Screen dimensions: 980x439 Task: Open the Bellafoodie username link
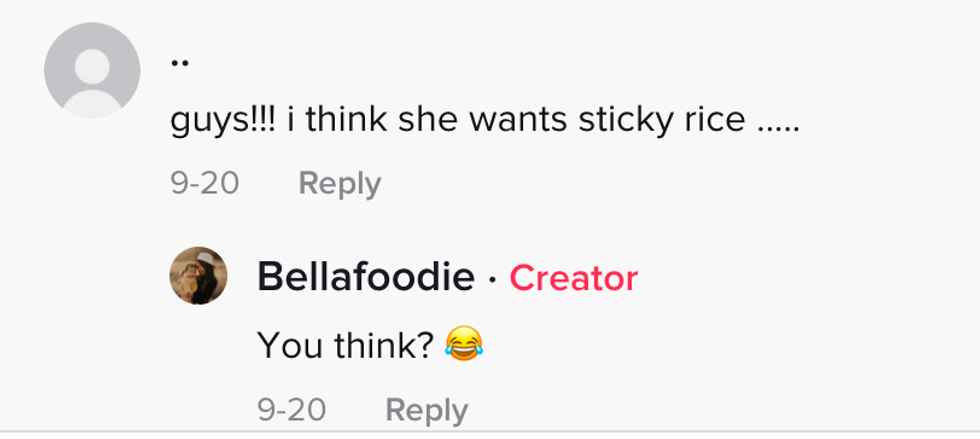tap(365, 277)
